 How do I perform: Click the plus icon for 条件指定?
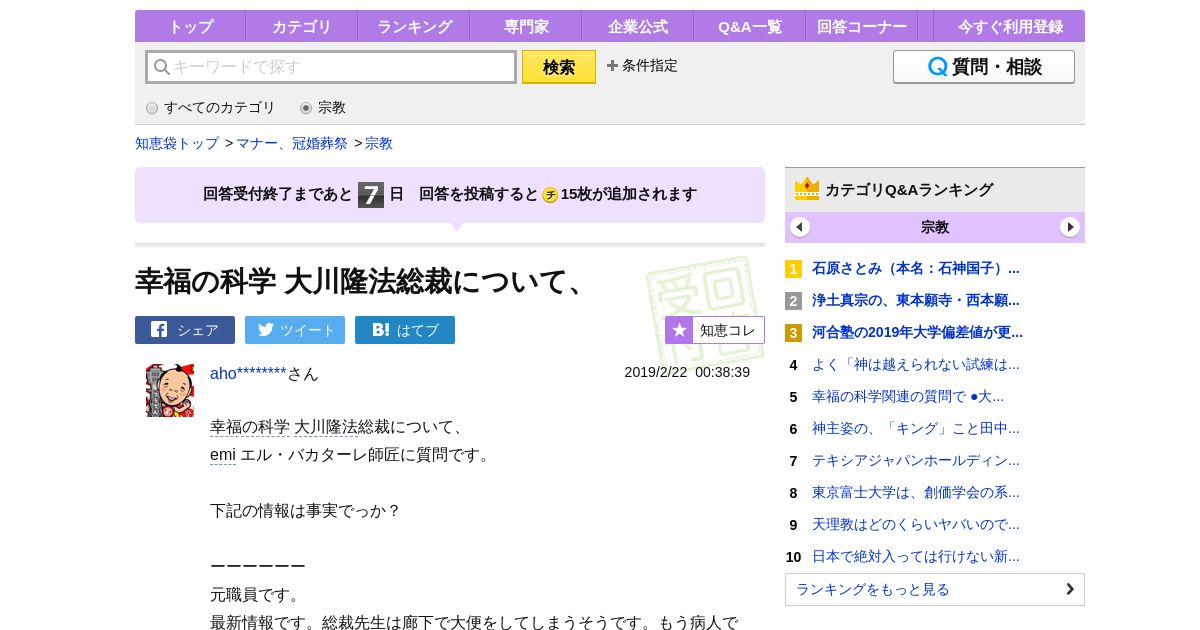613,66
